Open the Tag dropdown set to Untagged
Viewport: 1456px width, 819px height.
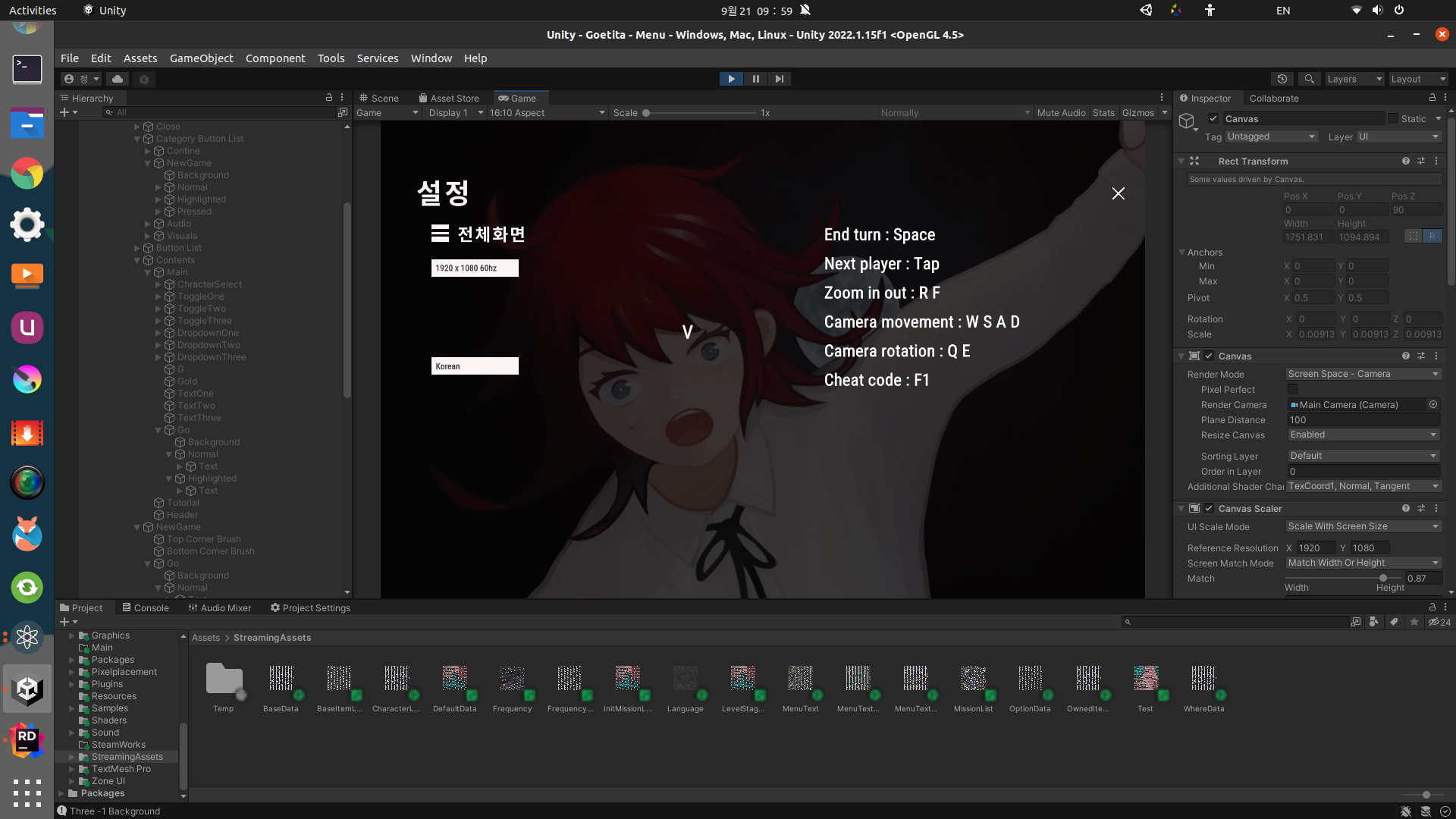point(1271,136)
